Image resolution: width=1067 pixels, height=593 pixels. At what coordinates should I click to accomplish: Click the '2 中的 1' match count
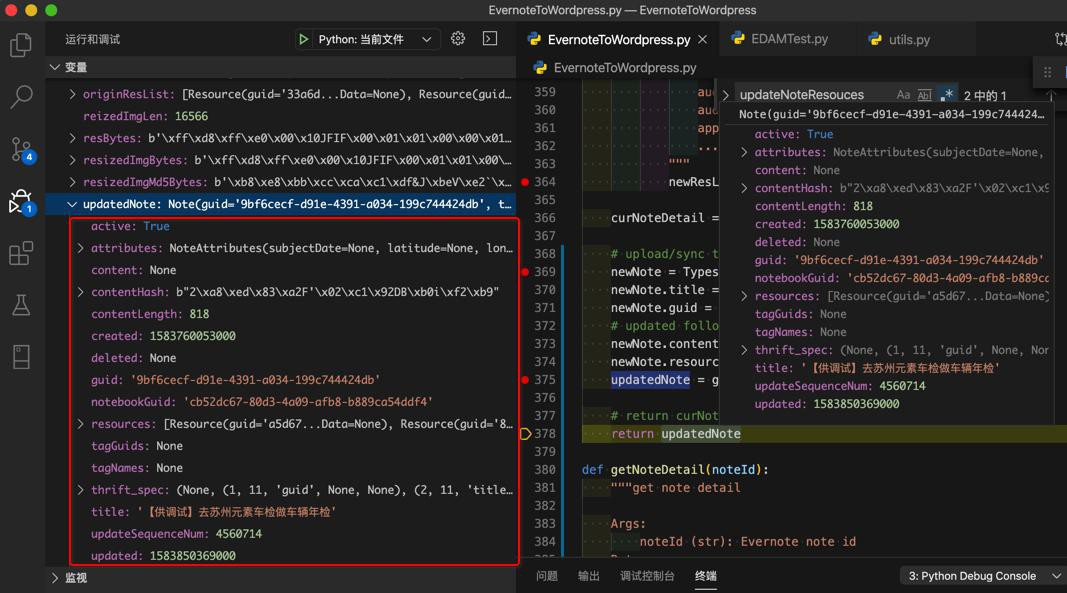(985, 95)
